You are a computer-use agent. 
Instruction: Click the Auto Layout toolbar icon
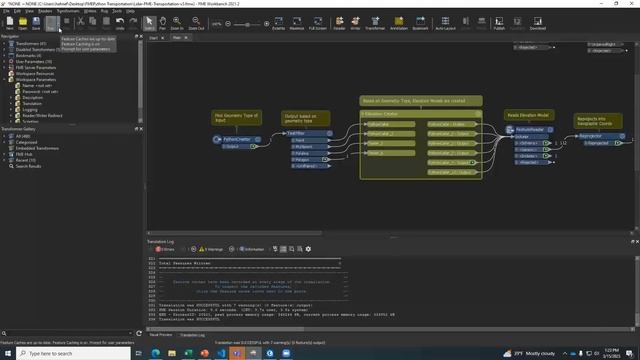[x=445, y=23]
